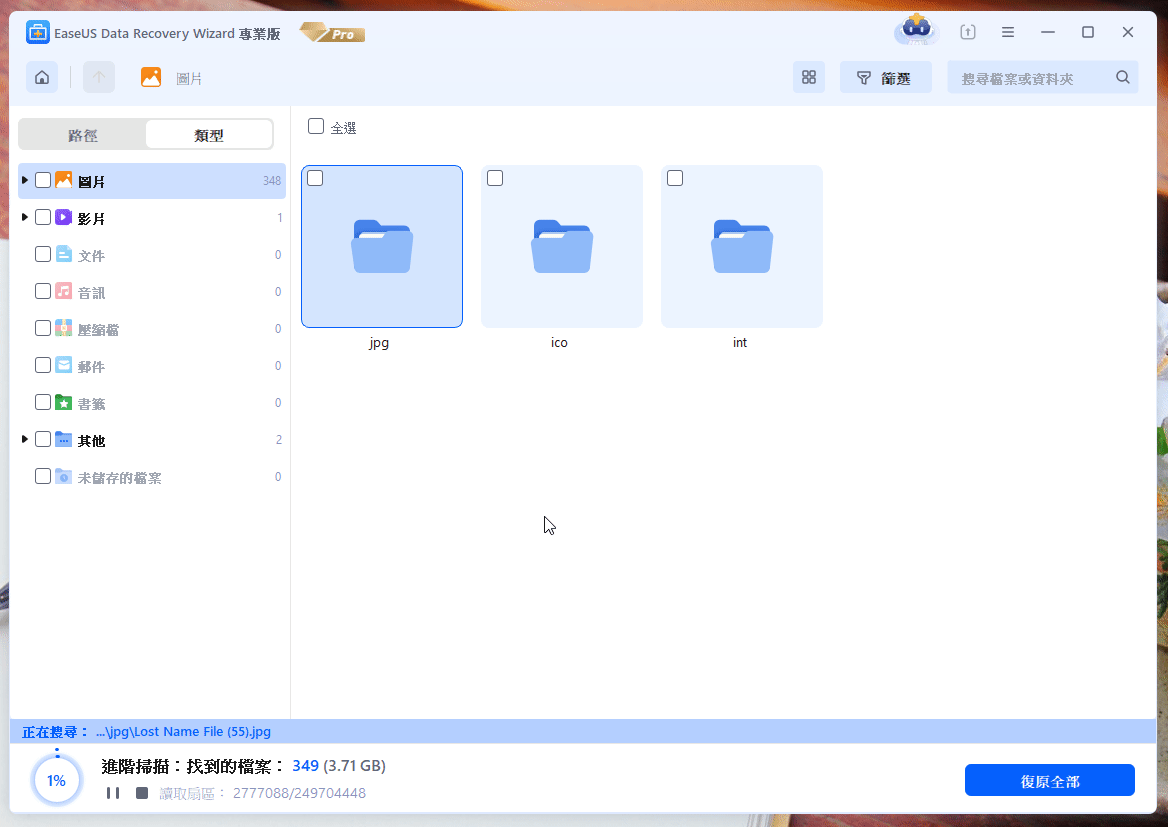Viewport: 1168px width, 827px height.
Task: Click the 1% scan progress circle
Action: [x=57, y=780]
